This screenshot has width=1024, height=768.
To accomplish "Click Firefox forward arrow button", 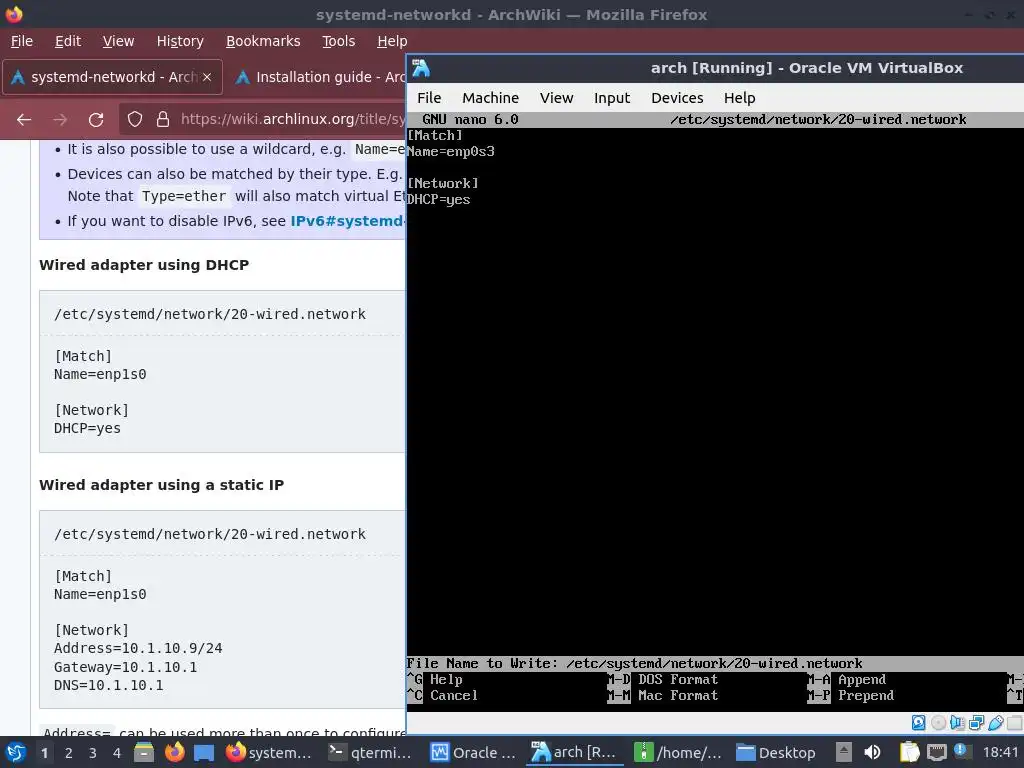I will click(x=60, y=120).
